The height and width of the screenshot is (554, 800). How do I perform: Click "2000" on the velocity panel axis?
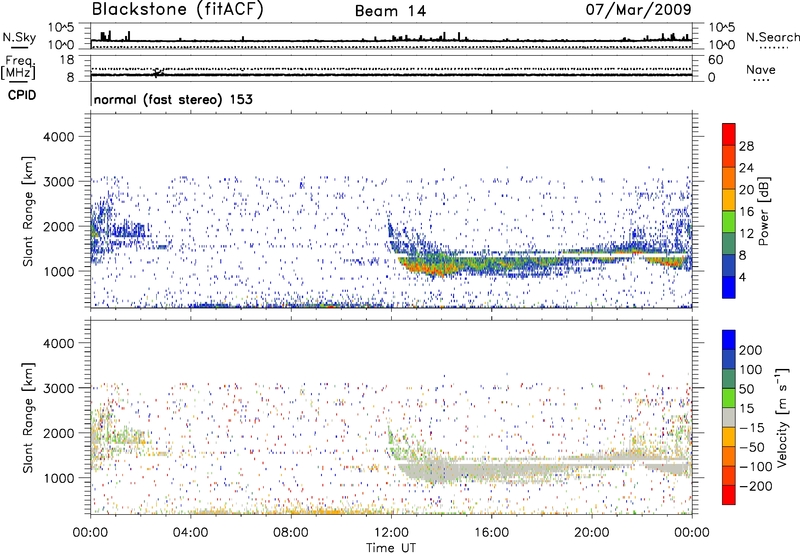[58, 433]
